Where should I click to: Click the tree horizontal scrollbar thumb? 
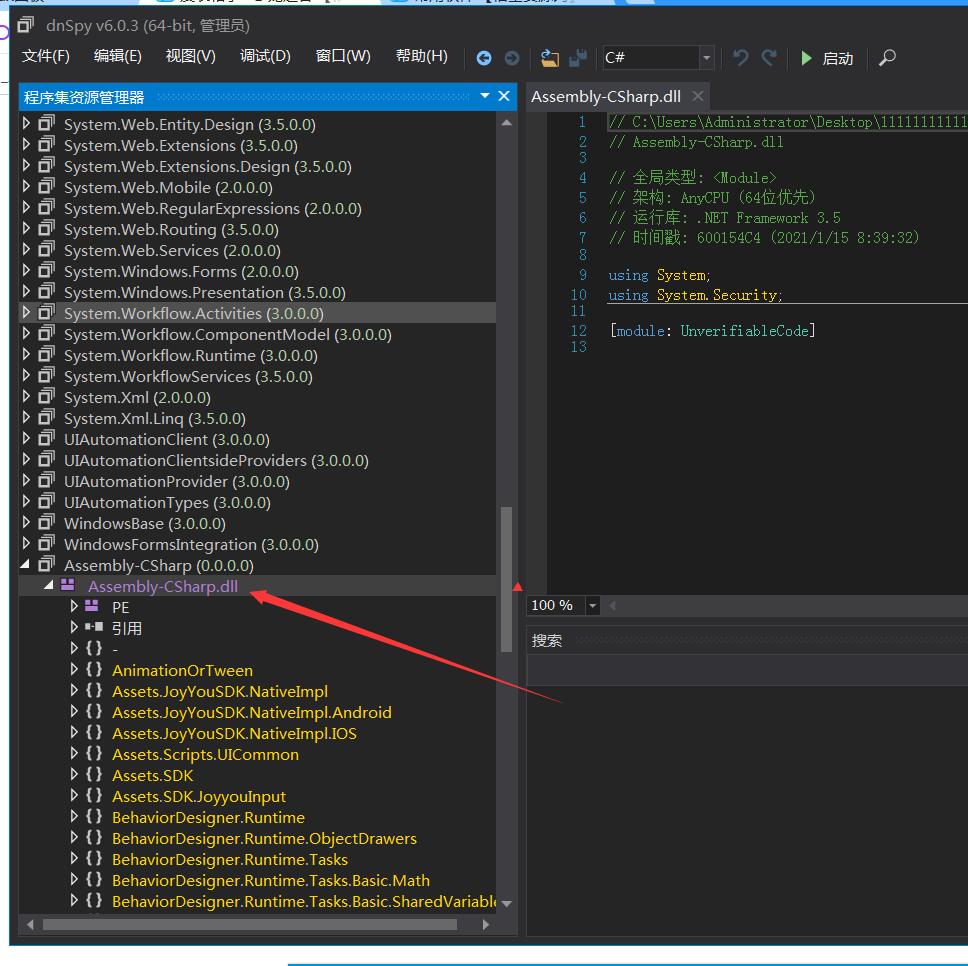[249, 924]
